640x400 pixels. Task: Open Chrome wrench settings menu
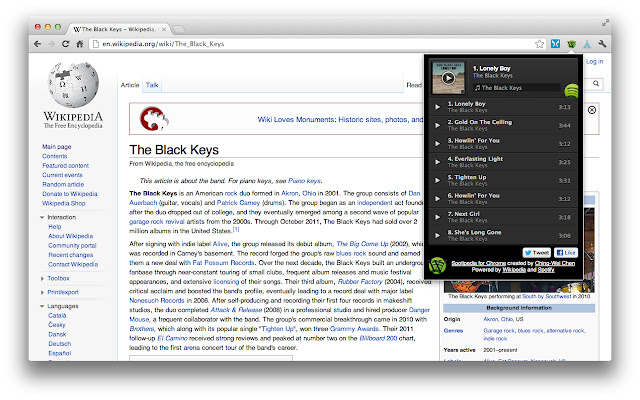pyautogui.click(x=602, y=43)
